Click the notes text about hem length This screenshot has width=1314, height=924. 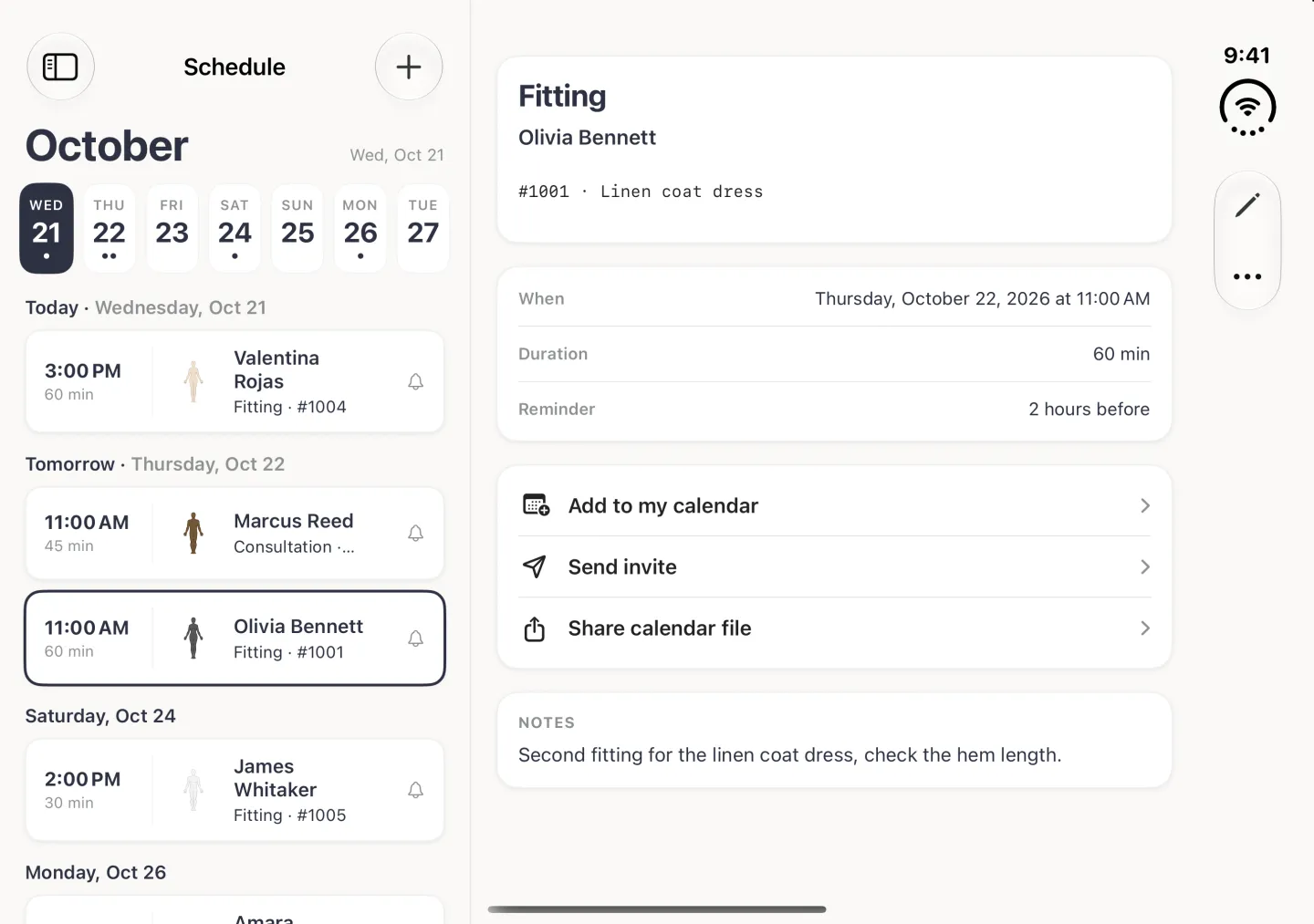790,755
